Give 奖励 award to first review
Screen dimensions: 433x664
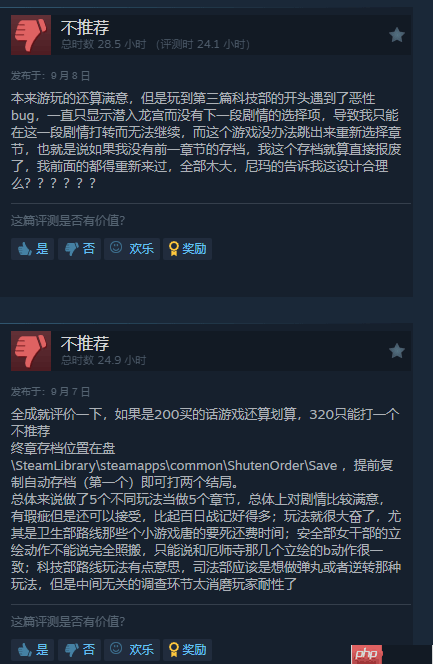187,249
